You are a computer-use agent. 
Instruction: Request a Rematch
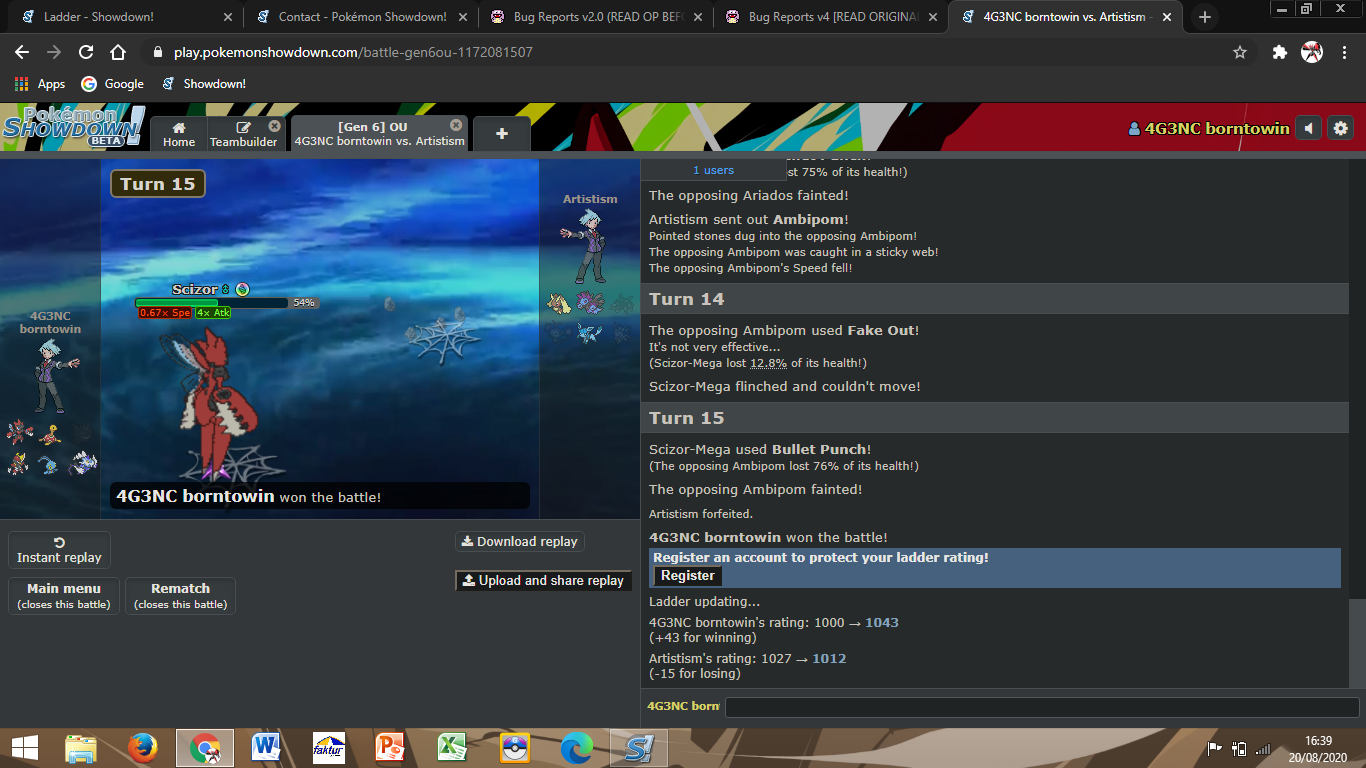(x=180, y=596)
